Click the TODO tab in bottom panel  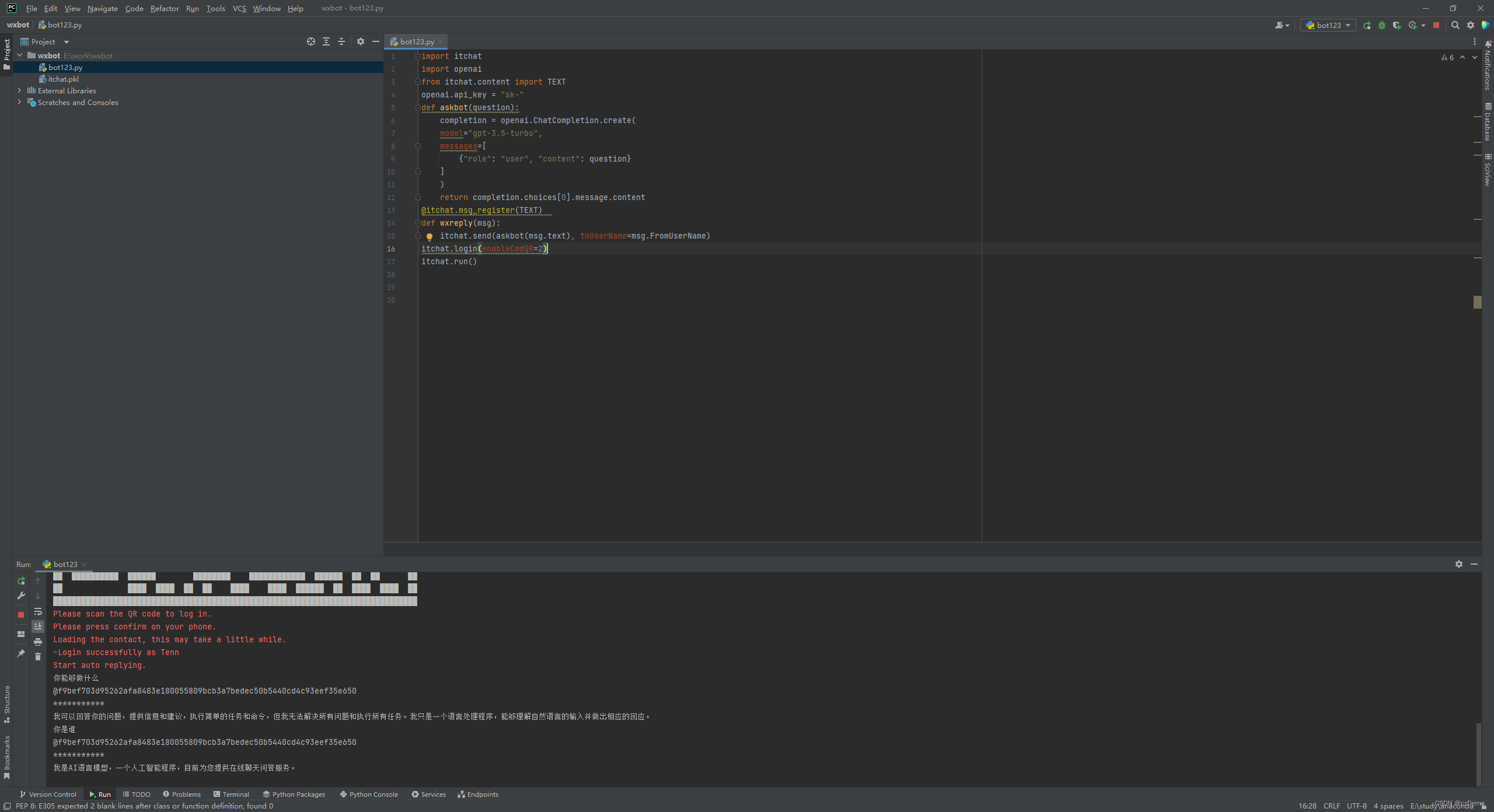point(139,793)
